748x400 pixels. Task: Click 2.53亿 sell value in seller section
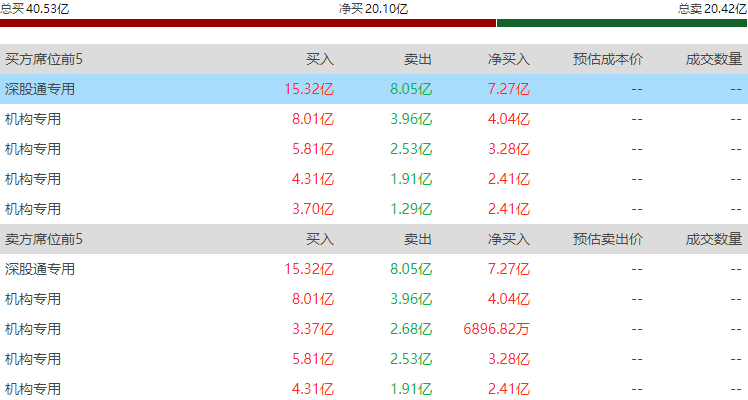point(411,359)
